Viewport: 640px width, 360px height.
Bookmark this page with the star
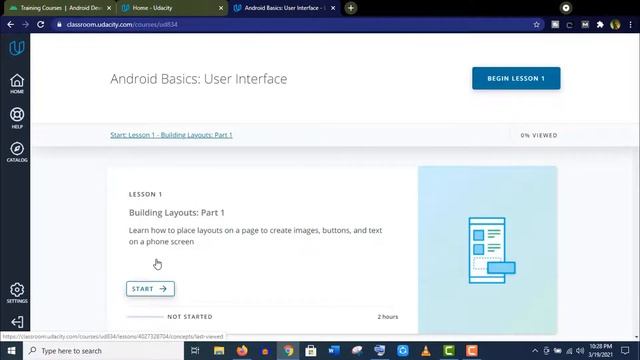(536, 24)
